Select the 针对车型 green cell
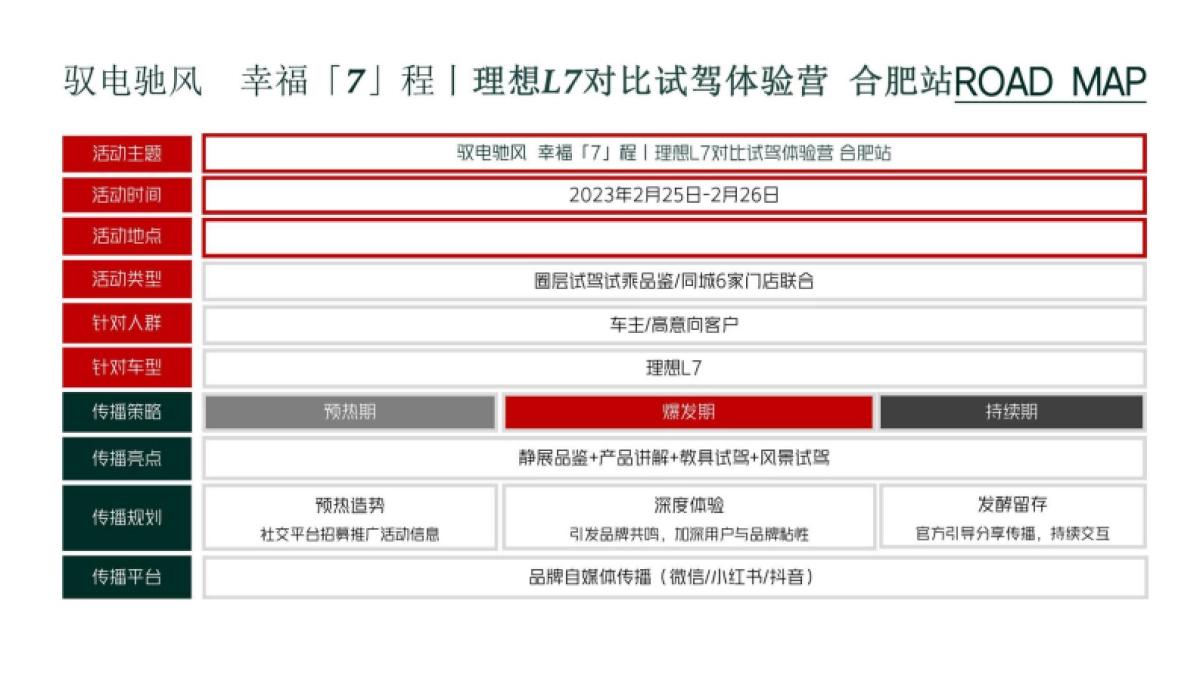 [127, 367]
